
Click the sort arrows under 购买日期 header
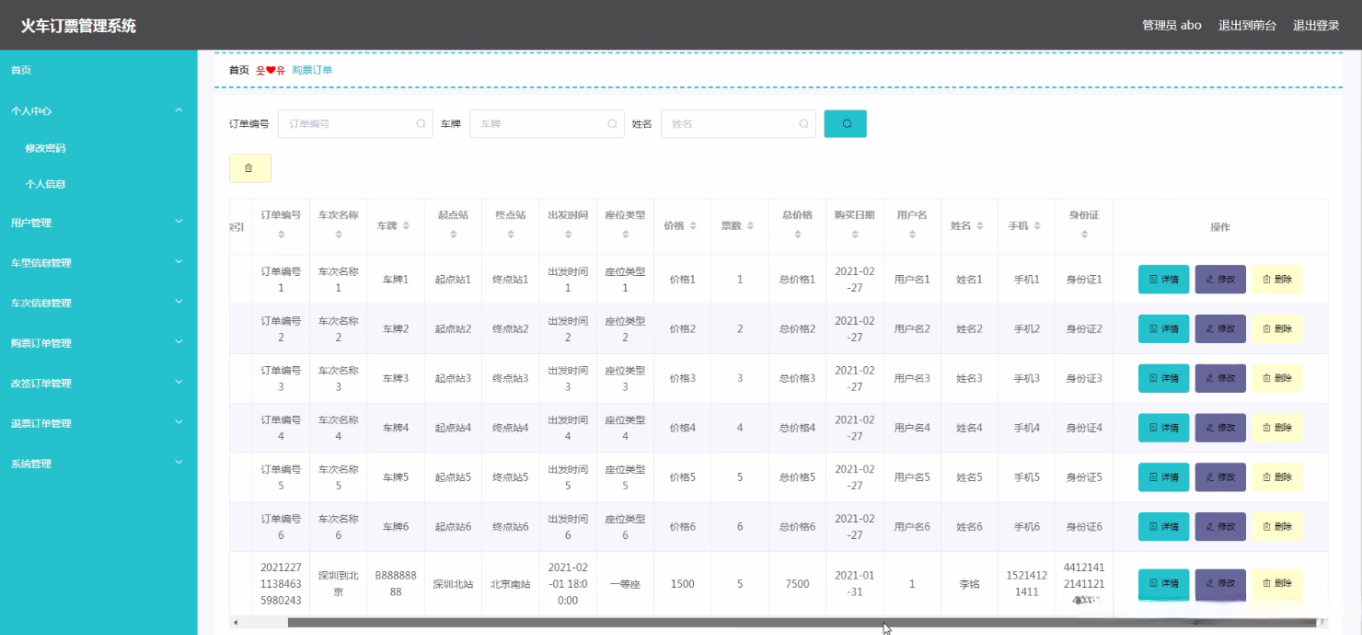coord(855,235)
